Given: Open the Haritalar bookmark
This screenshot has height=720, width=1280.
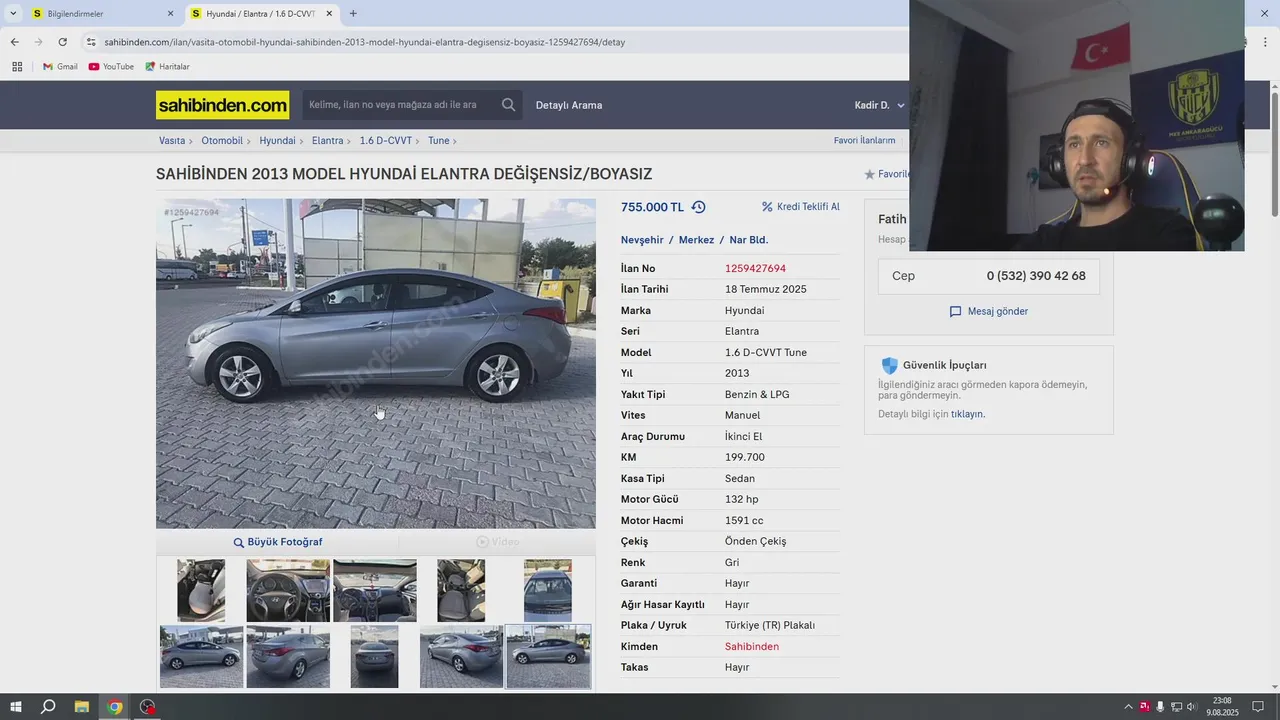Looking at the screenshot, I should click(167, 67).
